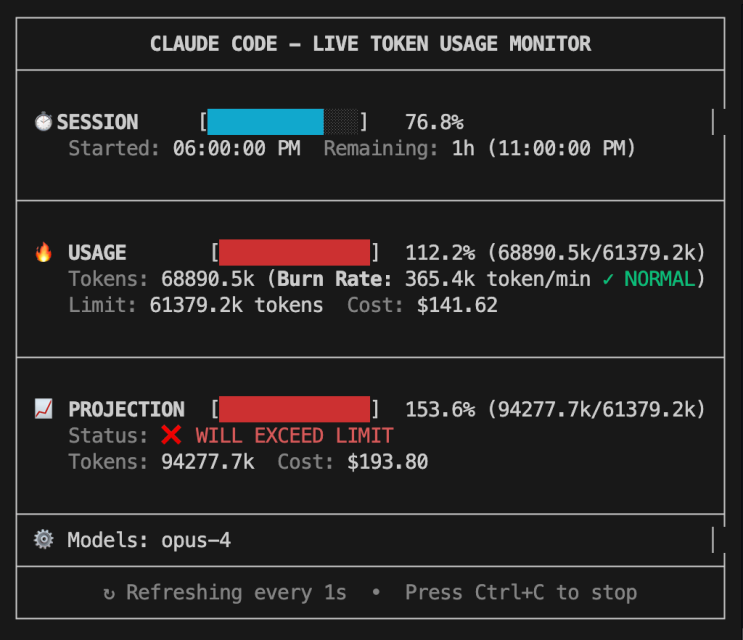Click the red X status icon
Viewport: 743px width, 640px height.
(x=171, y=435)
